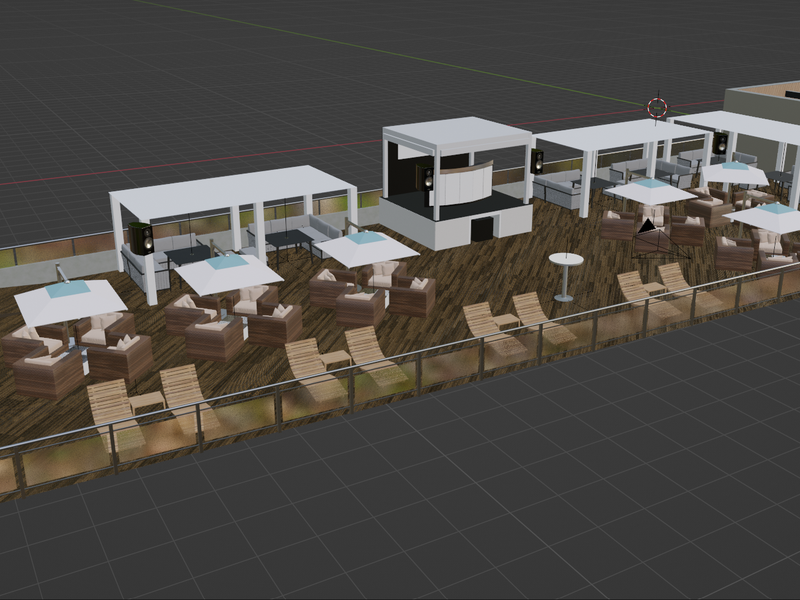Select the round white cocktail table
The image size is (800, 600).
click(x=565, y=277)
